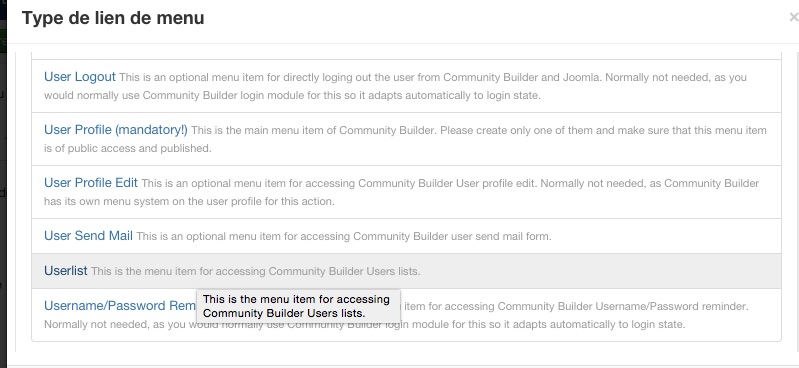Pick the User Send Mail type
The image size is (799, 368).
[x=88, y=236]
